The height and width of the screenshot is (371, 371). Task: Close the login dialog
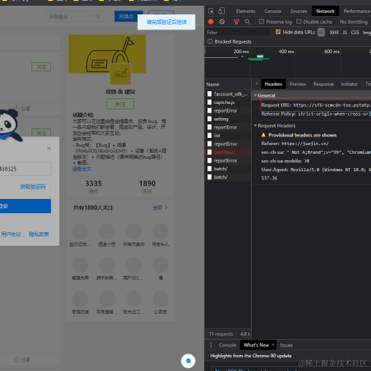coord(49,148)
